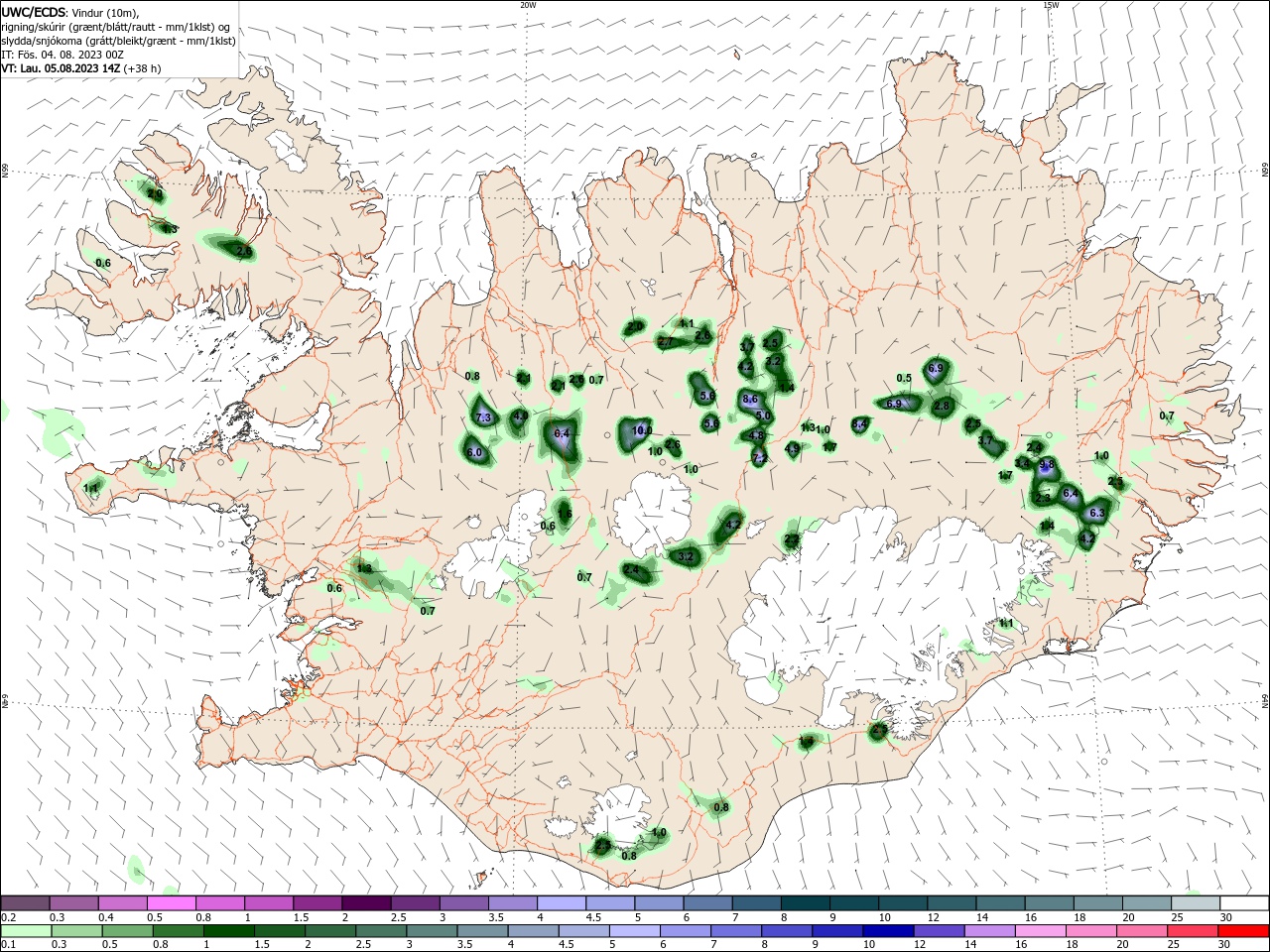1270x952 pixels.
Task: Click the 4.9 precipitation value
Action: (792, 449)
